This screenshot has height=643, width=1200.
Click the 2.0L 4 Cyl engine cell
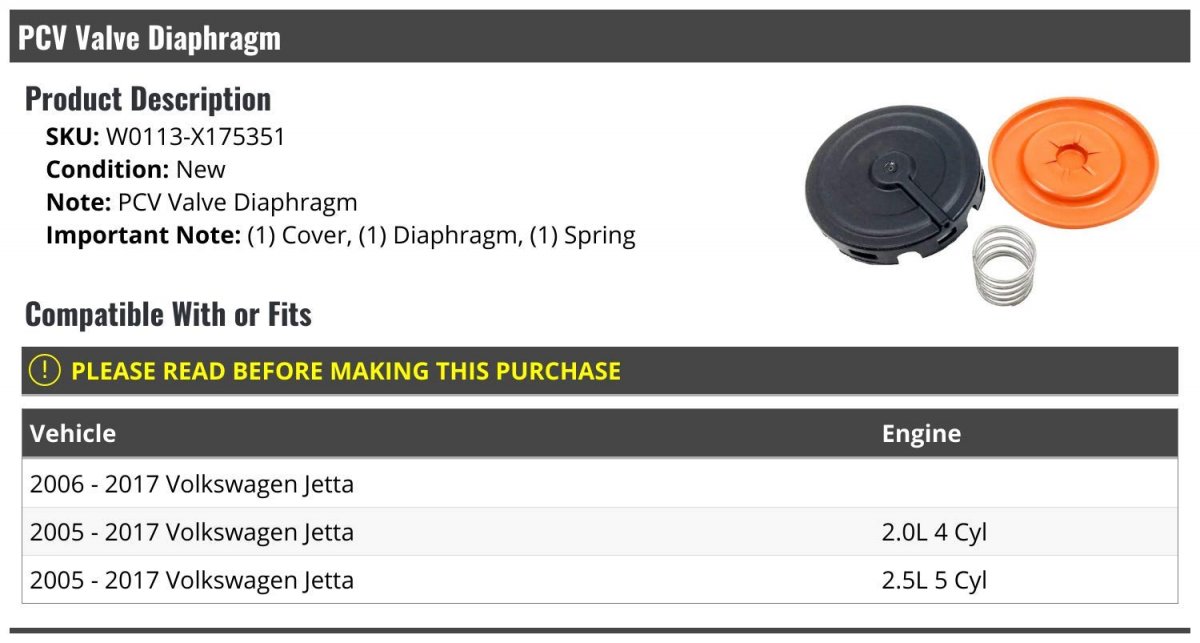(x=934, y=532)
